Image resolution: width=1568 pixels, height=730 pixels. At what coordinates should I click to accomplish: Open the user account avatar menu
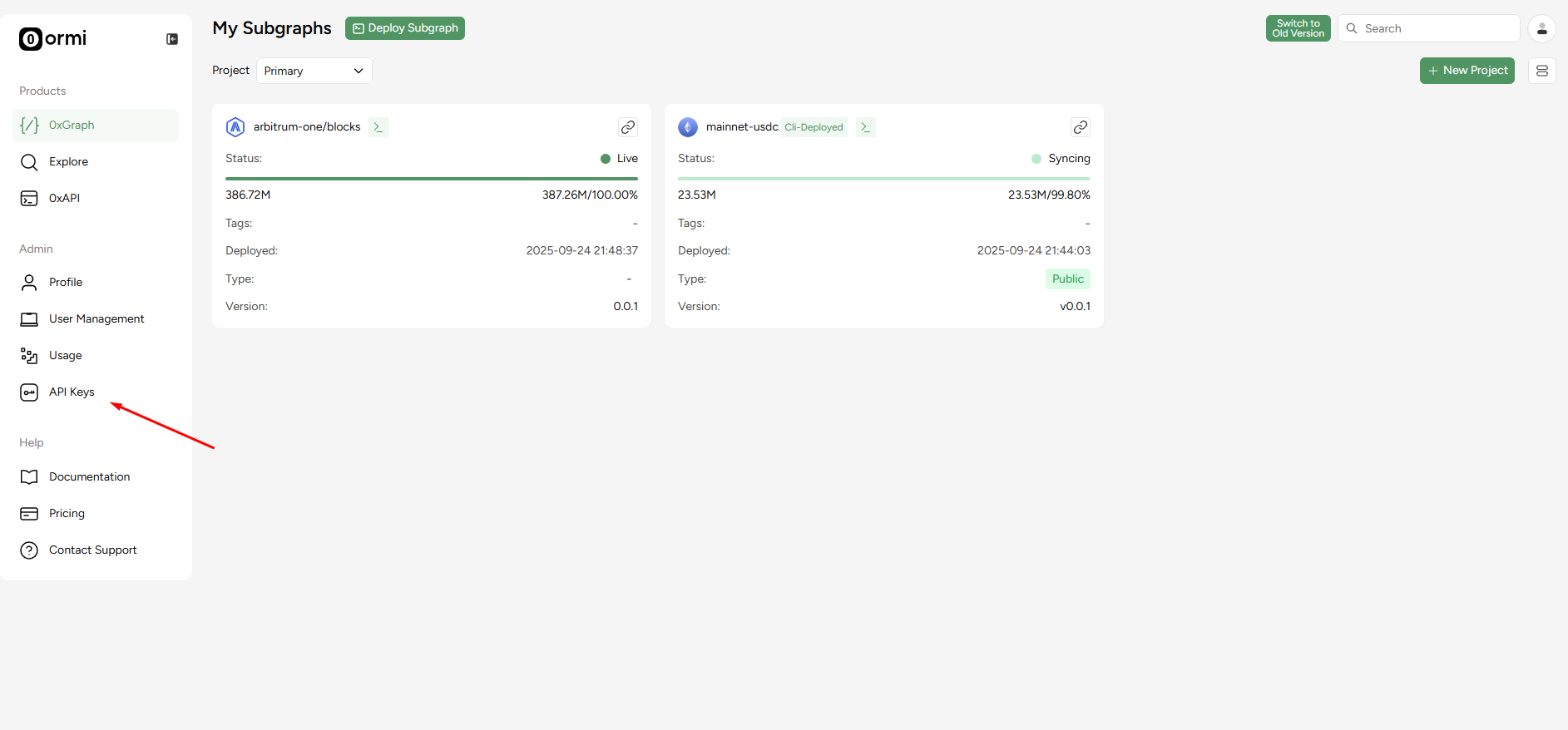pyautogui.click(x=1542, y=29)
